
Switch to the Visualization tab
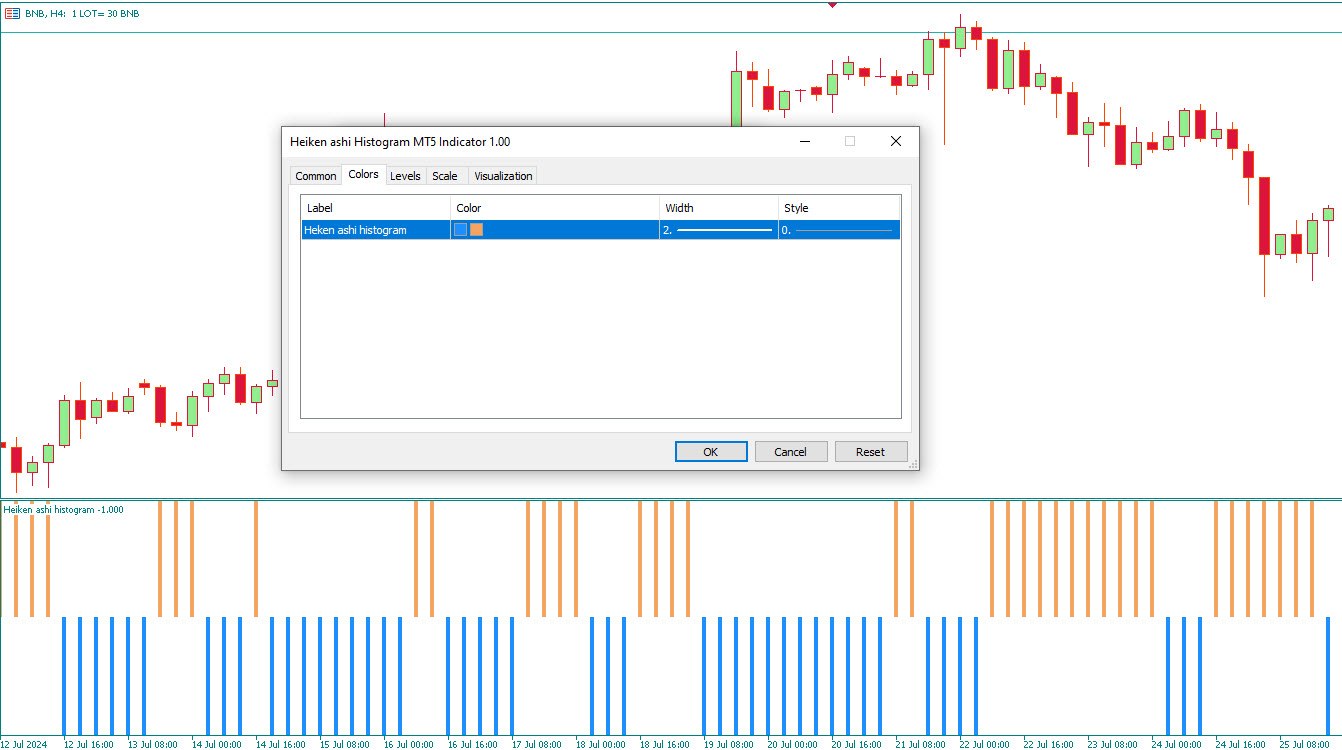[502, 175]
